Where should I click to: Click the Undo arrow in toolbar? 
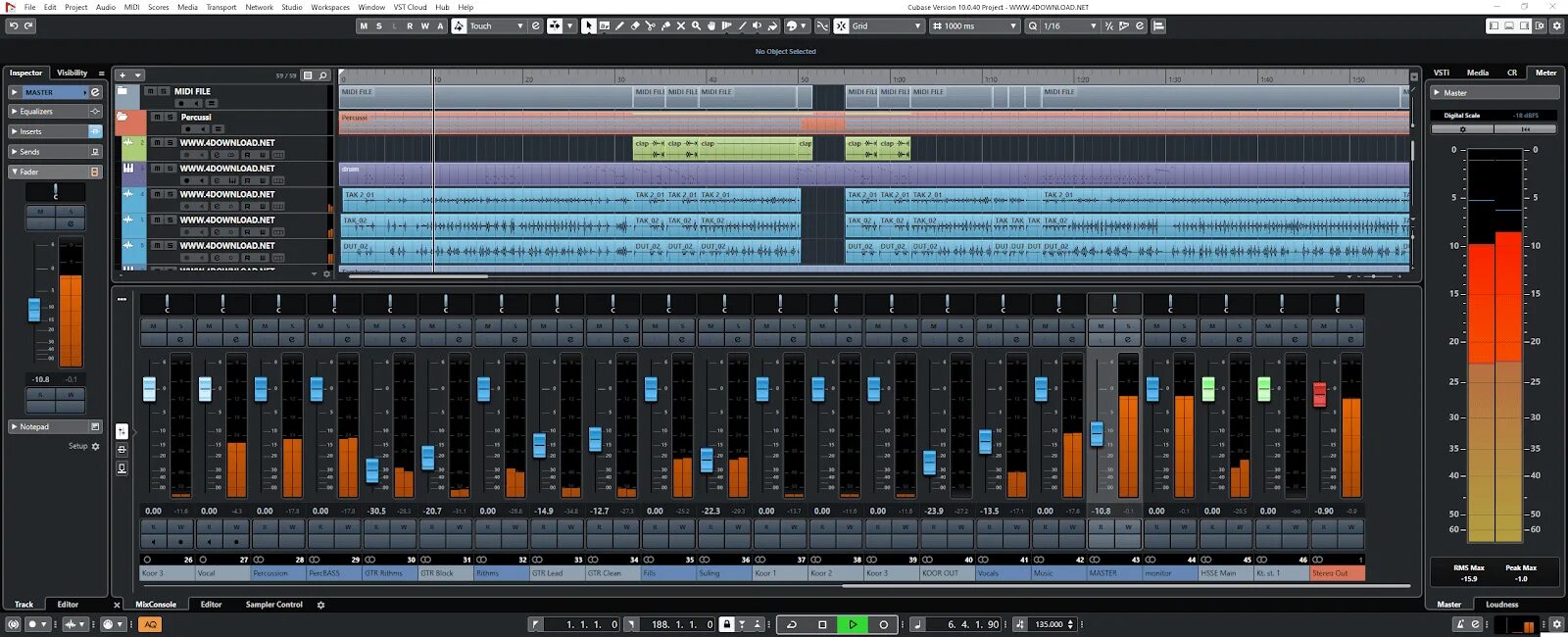[13, 25]
